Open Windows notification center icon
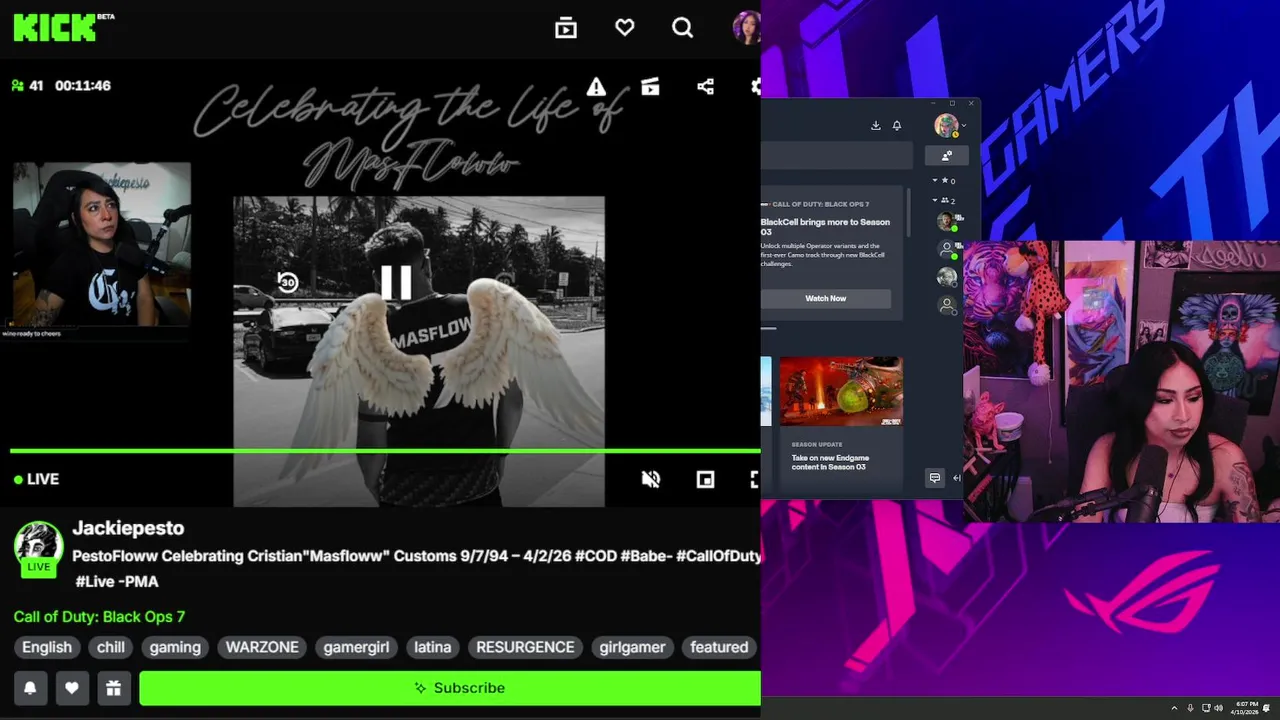Screen dimensions: 1280x720 (x=1266, y=708)
